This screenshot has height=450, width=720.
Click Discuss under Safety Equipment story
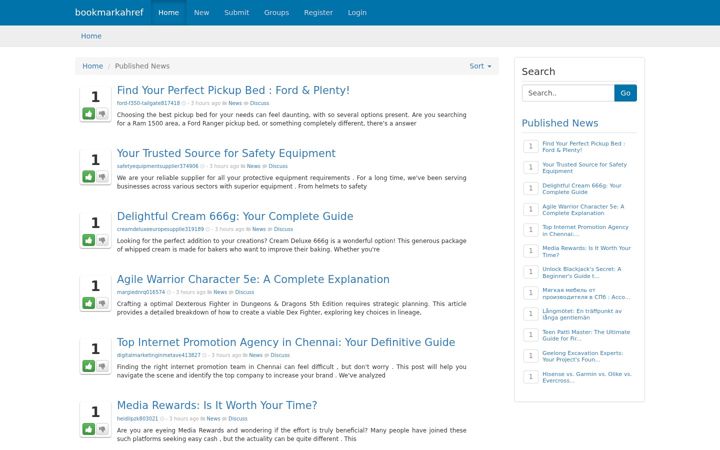click(x=278, y=166)
